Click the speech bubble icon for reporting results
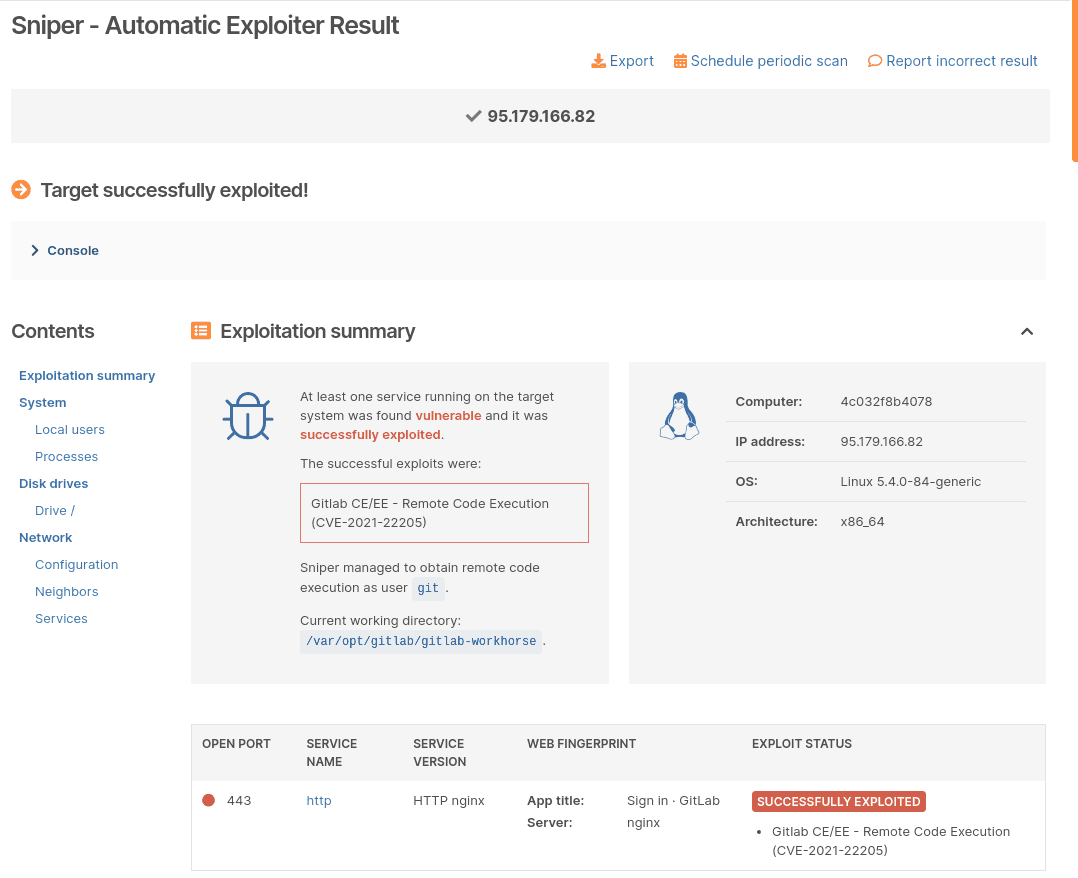Image resolution: width=1078 pixels, height=878 pixels. (876, 61)
